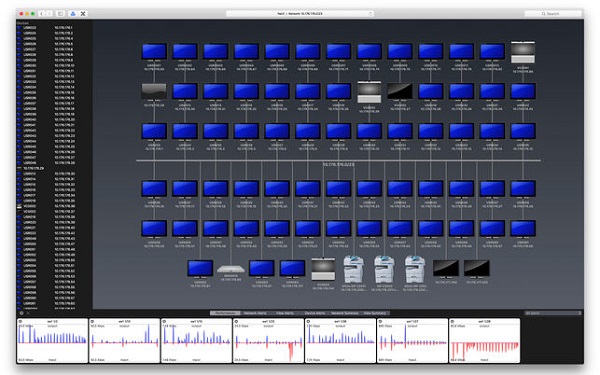The width and height of the screenshot is (600, 375).
Task: Switch to the Performance tab
Action: [x=225, y=313]
